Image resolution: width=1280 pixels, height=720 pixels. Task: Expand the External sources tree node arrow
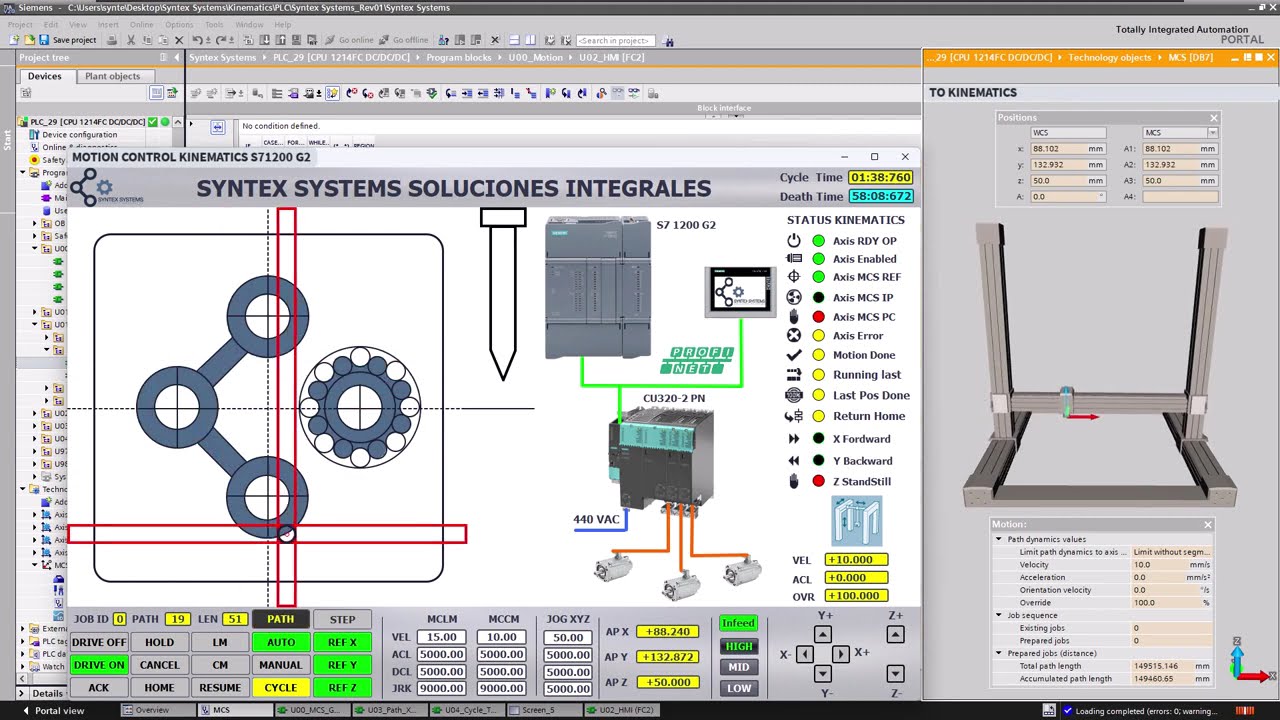22,629
